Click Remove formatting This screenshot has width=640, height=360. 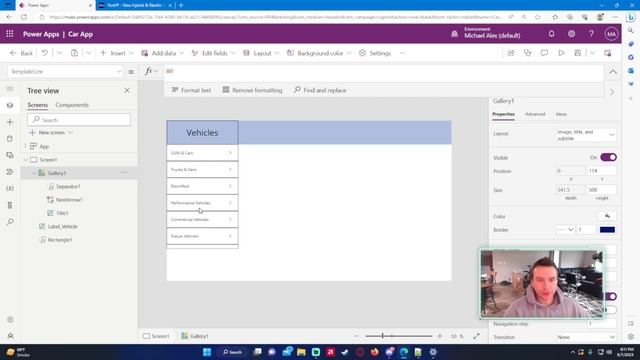252,90
